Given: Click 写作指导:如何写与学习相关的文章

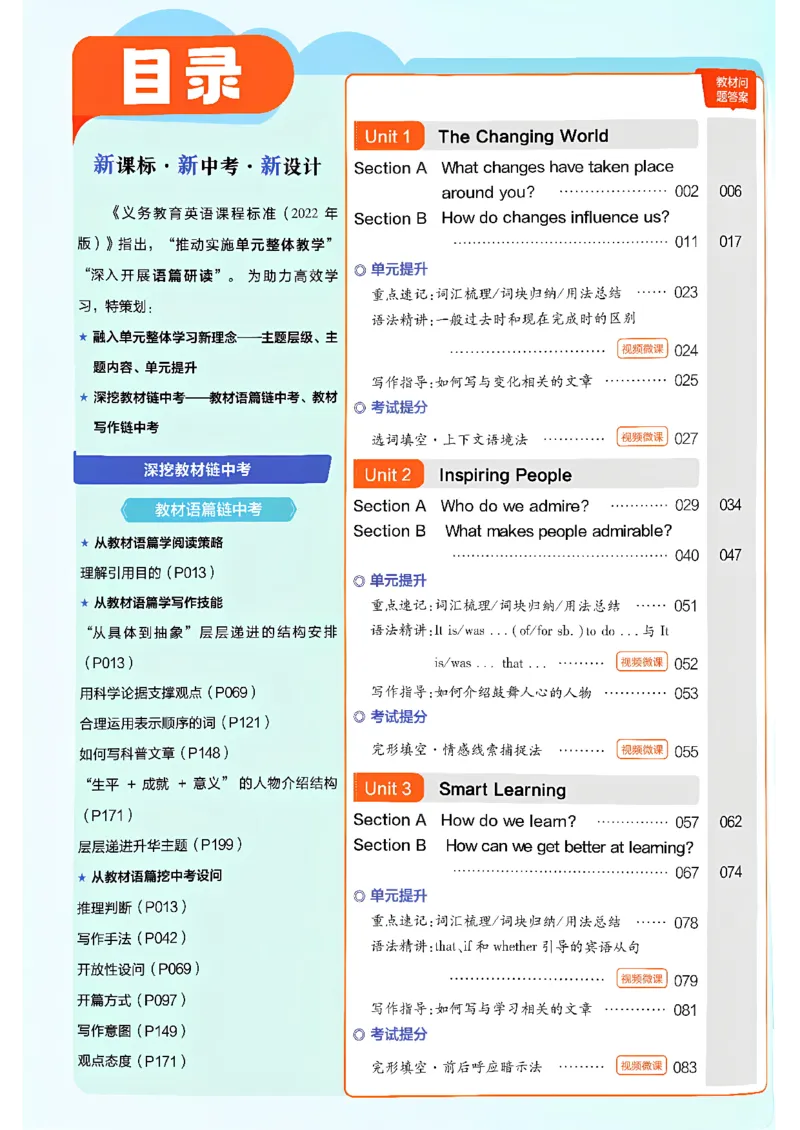Looking at the screenshot, I should (x=481, y=1008).
